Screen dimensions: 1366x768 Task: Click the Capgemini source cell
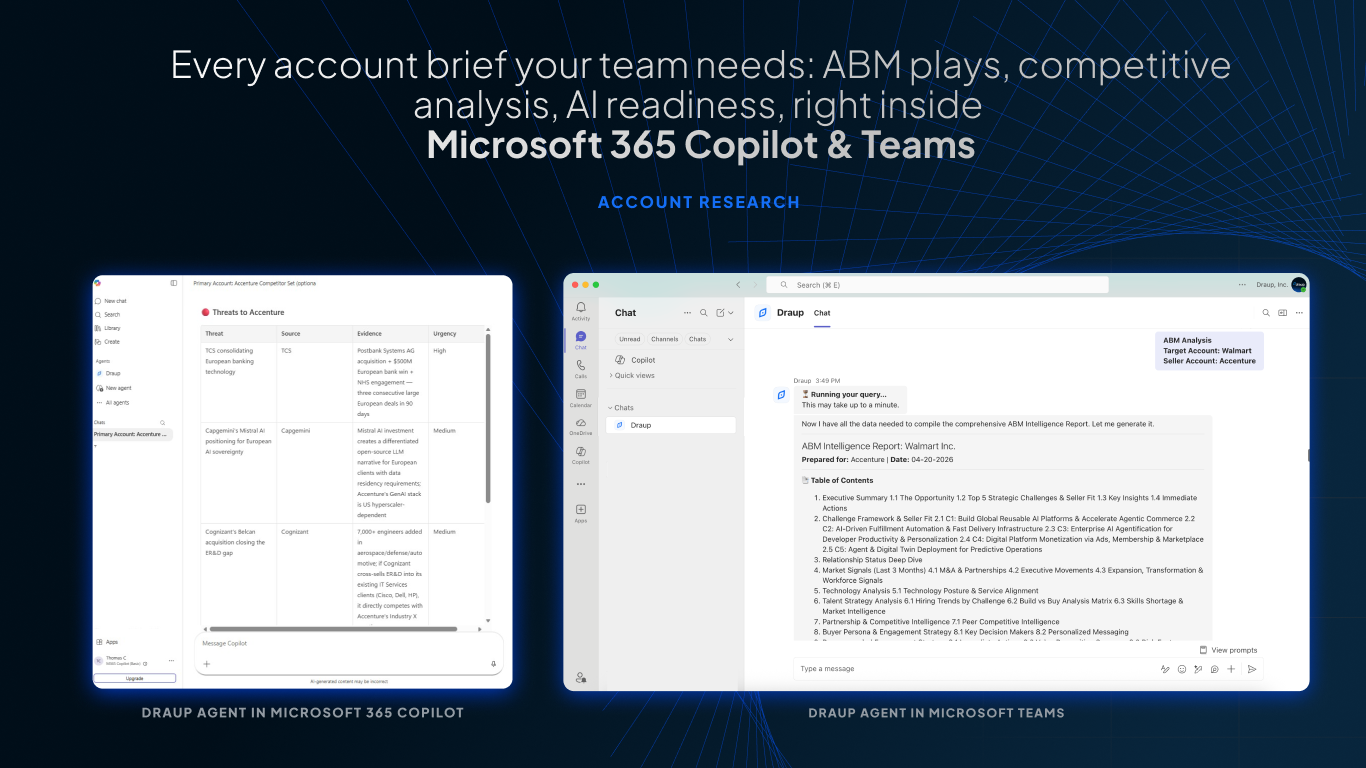(x=315, y=471)
